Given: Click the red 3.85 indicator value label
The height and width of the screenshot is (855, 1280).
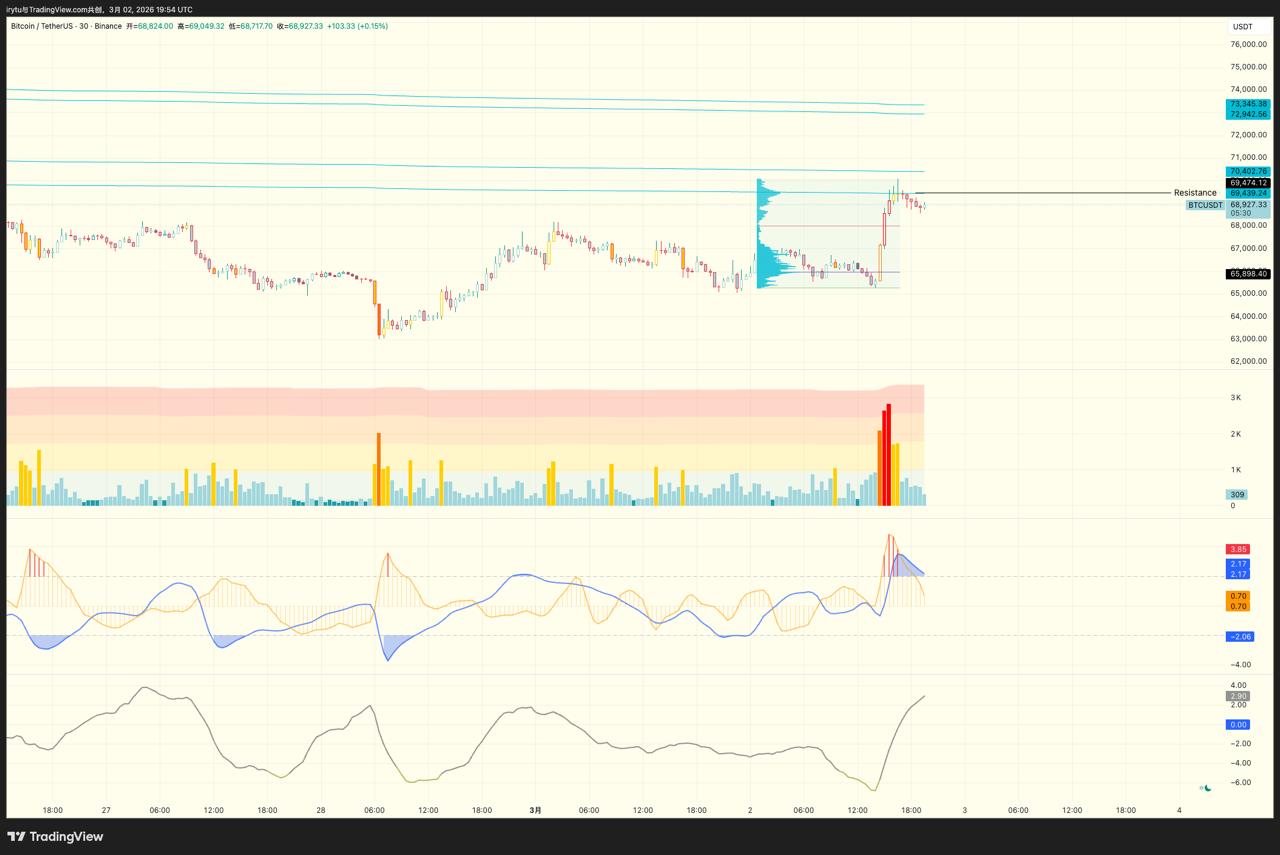Looking at the screenshot, I should click(x=1238, y=549).
